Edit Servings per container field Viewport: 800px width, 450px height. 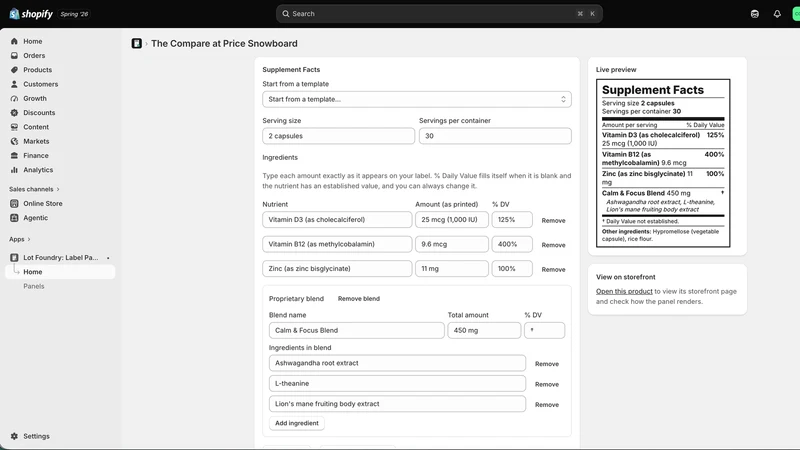tap(495, 136)
